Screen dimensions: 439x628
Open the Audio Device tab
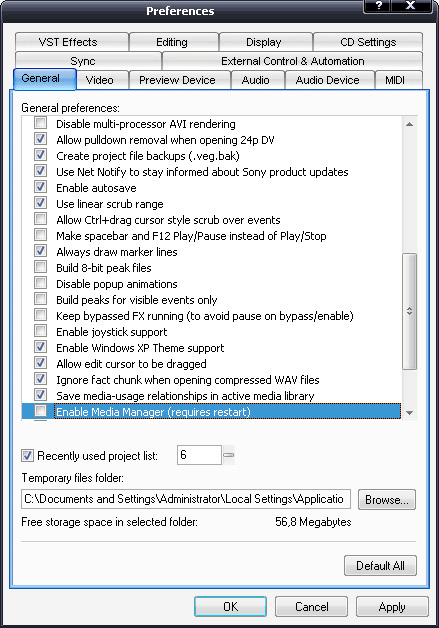click(x=327, y=80)
